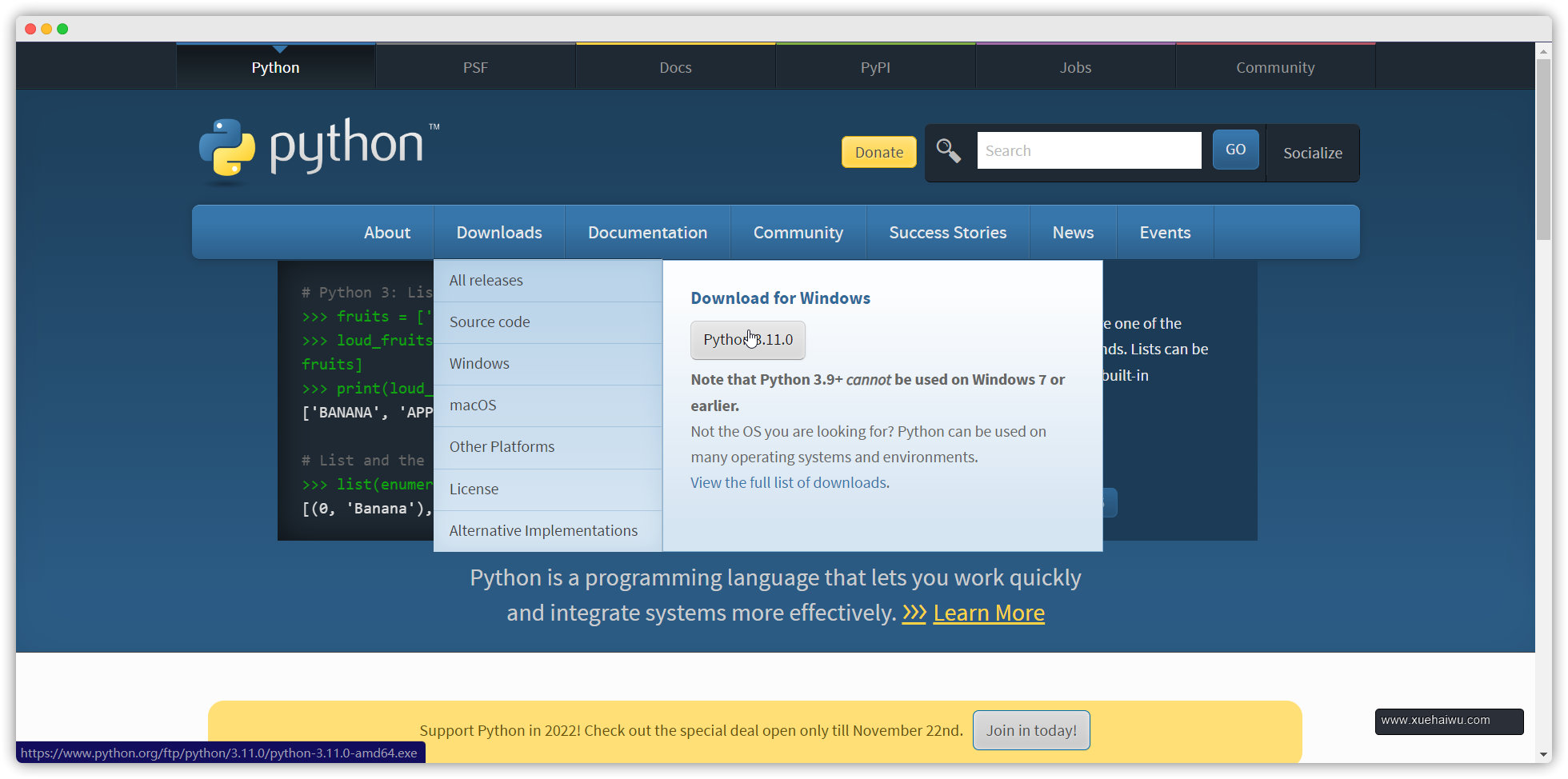Image resolution: width=1568 pixels, height=779 pixels.
Task: Open the Jobs top tab
Action: click(x=1076, y=67)
